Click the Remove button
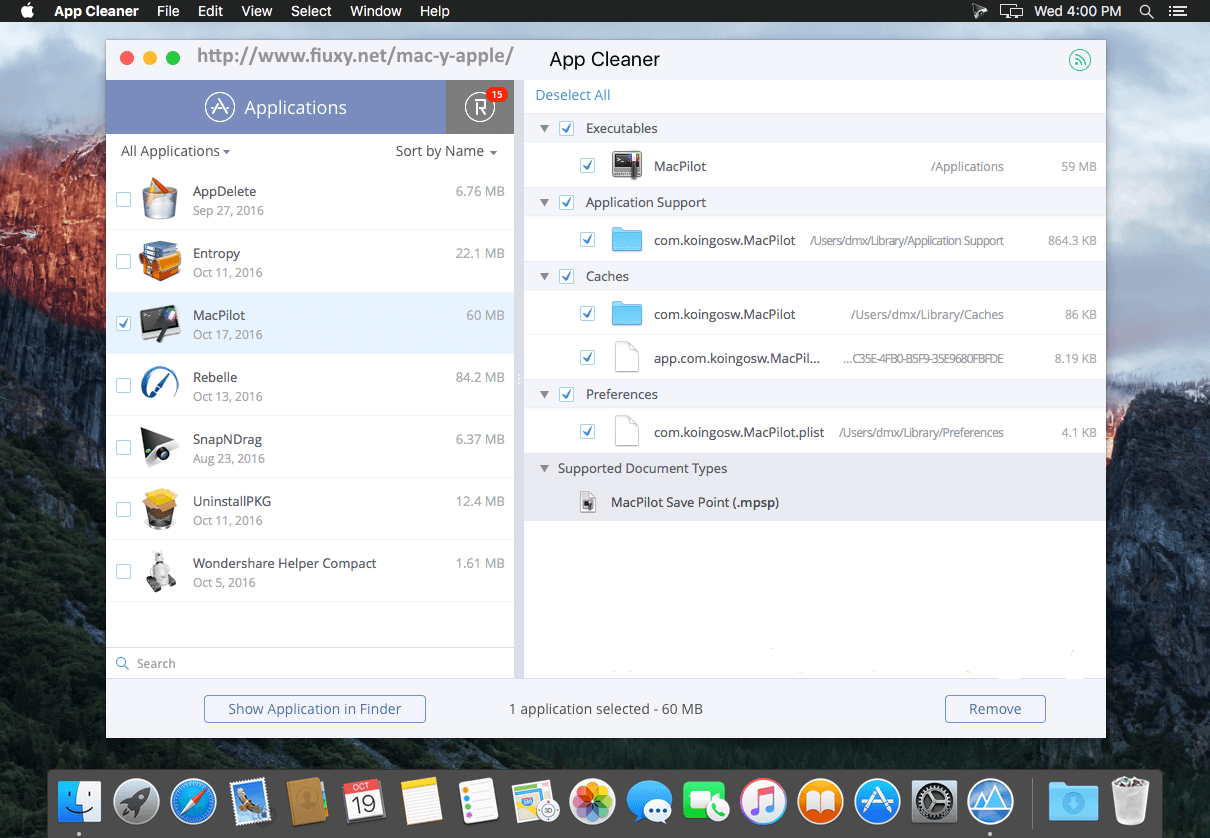 [x=995, y=709]
